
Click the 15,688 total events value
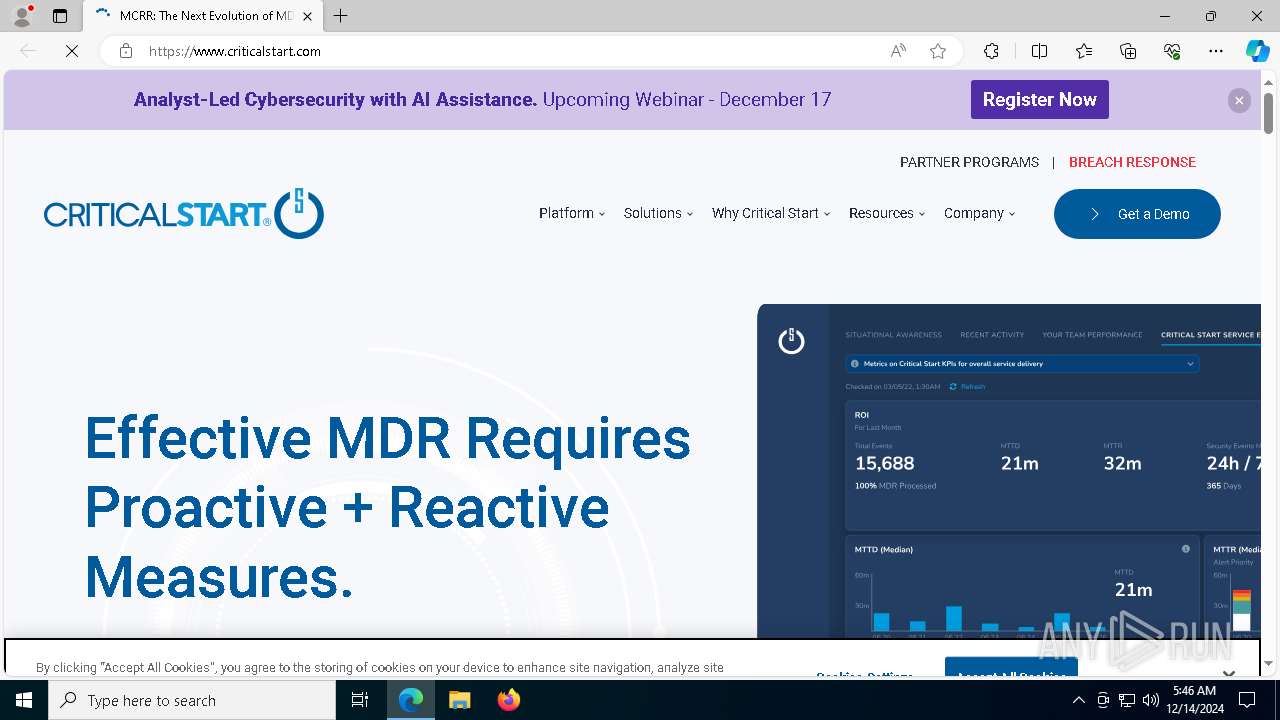pyautogui.click(x=884, y=463)
